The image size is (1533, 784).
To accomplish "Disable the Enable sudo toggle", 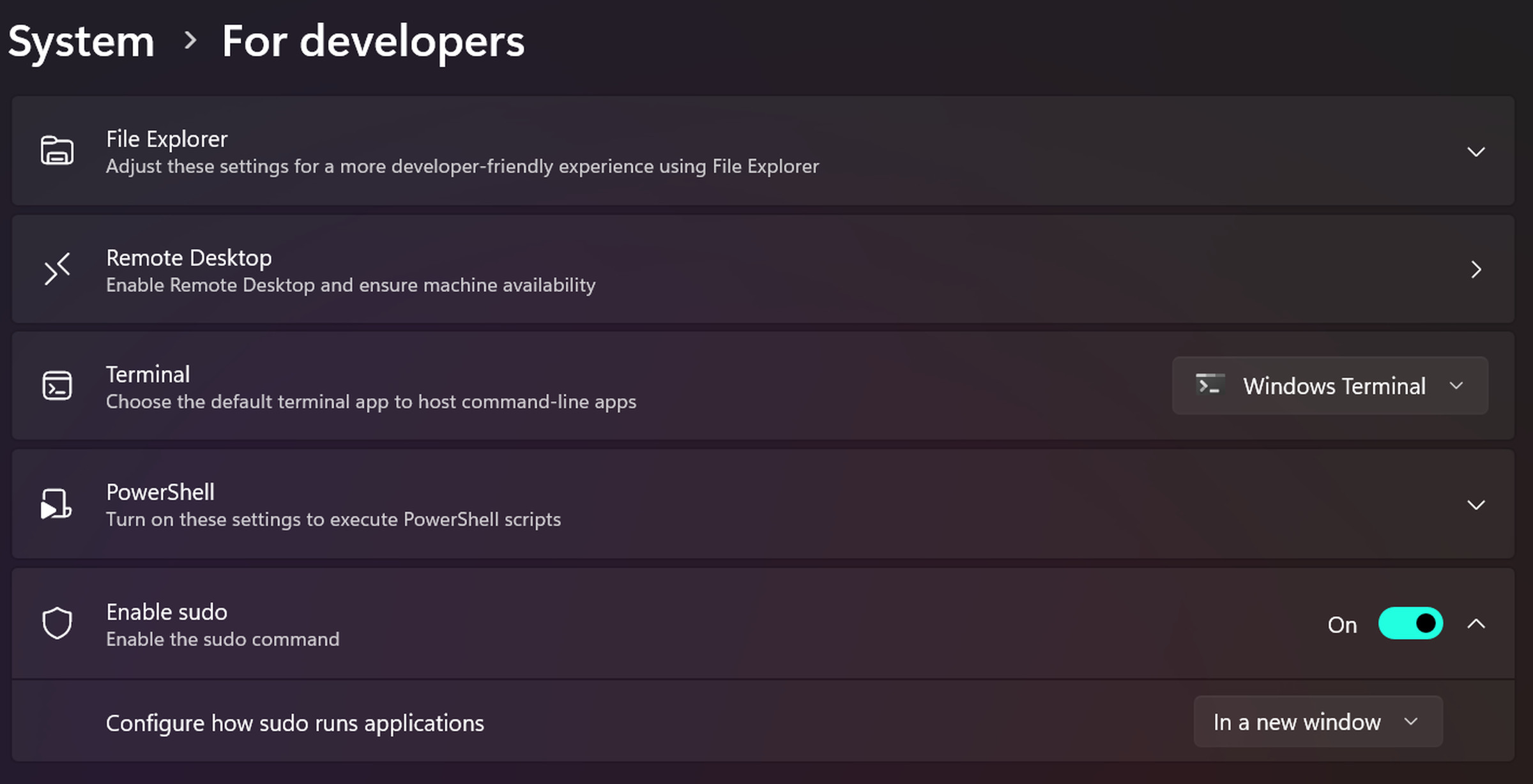I will pyautogui.click(x=1410, y=623).
